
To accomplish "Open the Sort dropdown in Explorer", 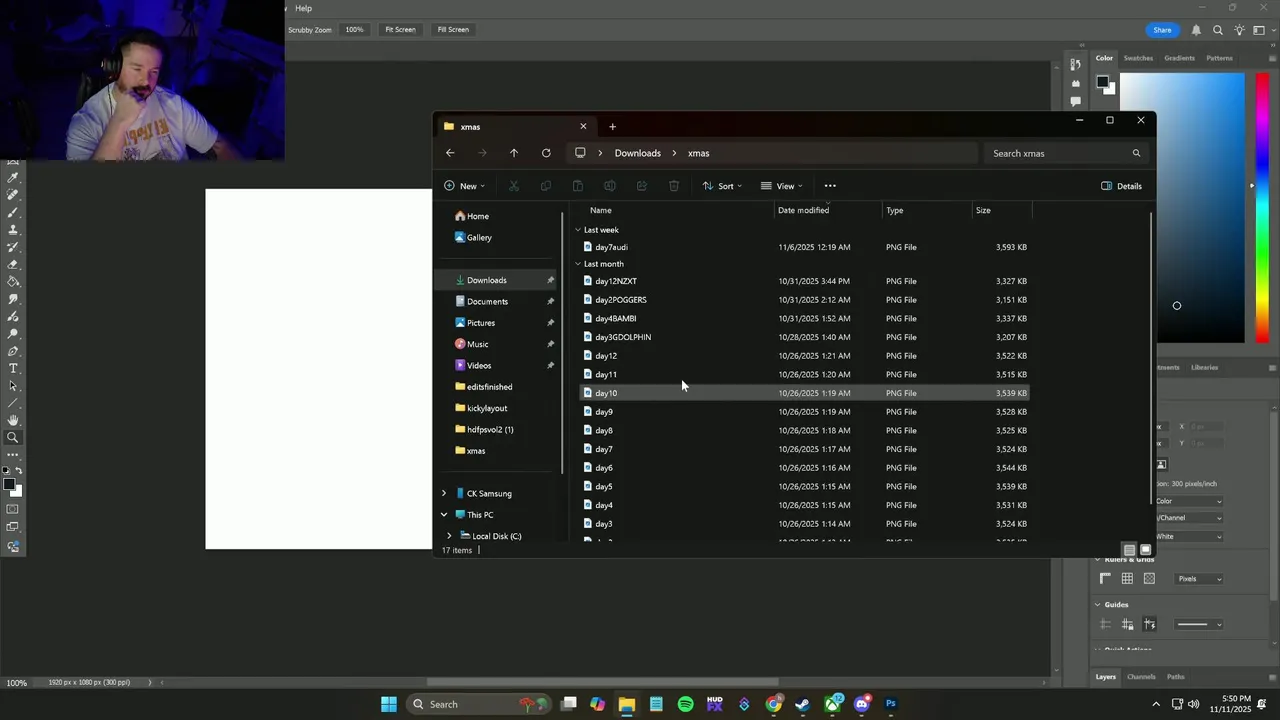I will point(722,186).
